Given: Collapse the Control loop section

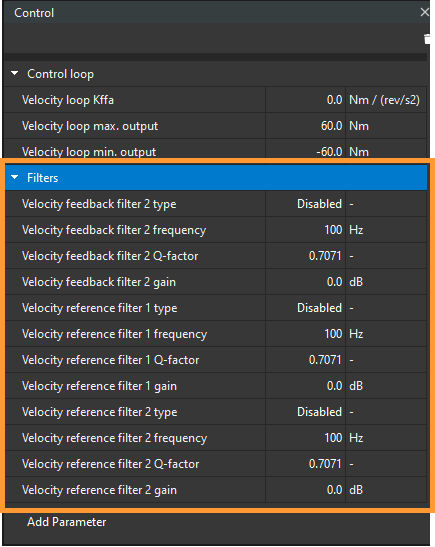Looking at the screenshot, I should (15, 74).
